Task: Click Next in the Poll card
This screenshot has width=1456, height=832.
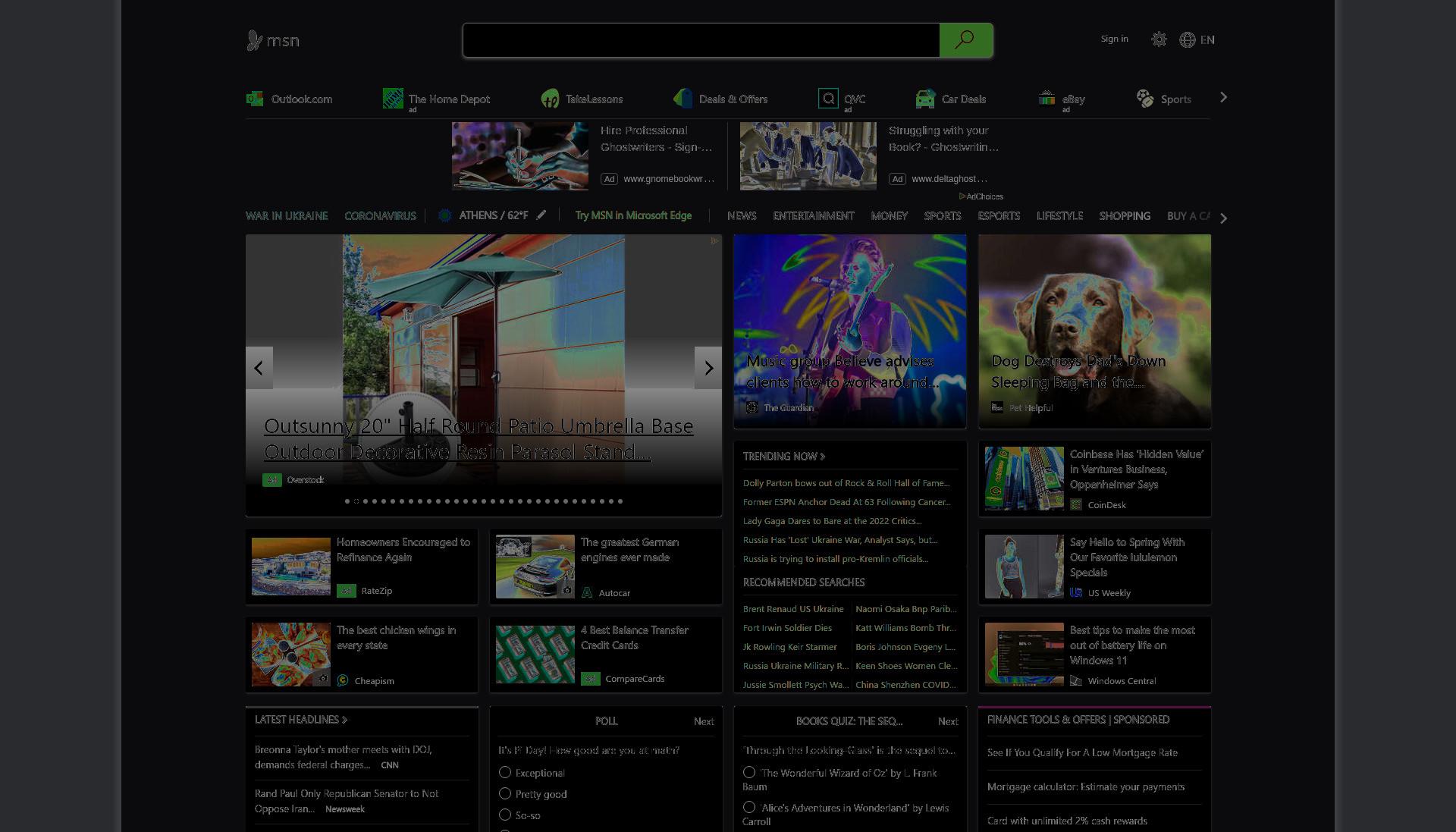Action: [704, 721]
